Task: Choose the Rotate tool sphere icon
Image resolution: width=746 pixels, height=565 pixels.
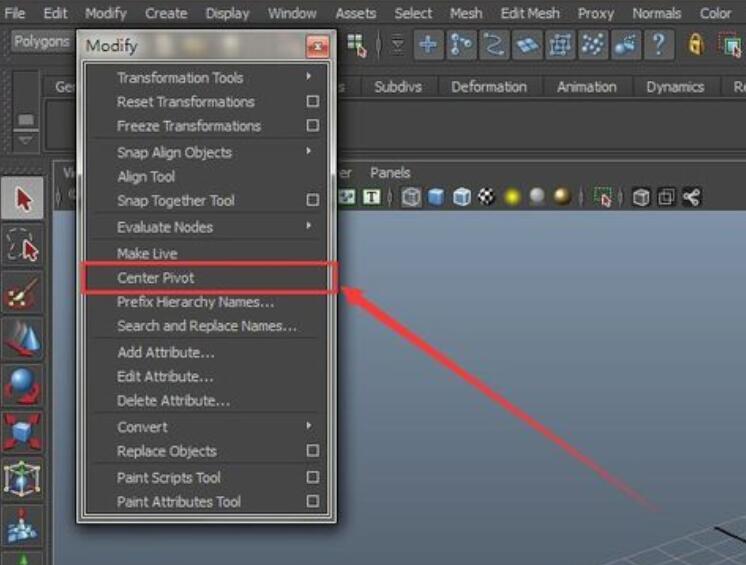Action: (23, 386)
